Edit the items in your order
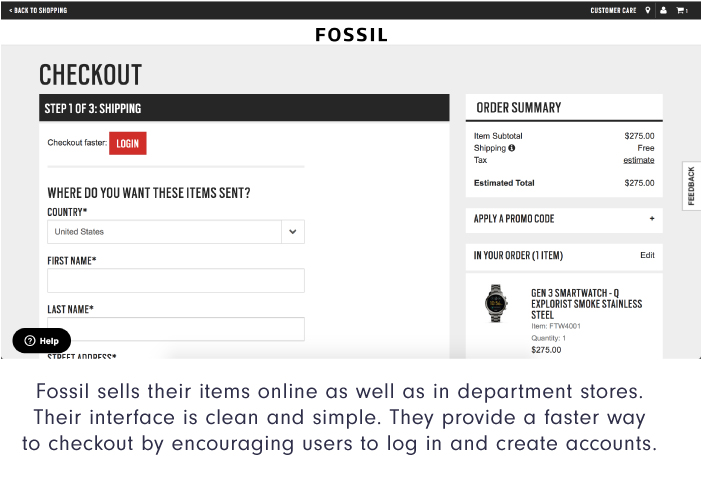Viewport: 701px width, 503px height. (647, 255)
